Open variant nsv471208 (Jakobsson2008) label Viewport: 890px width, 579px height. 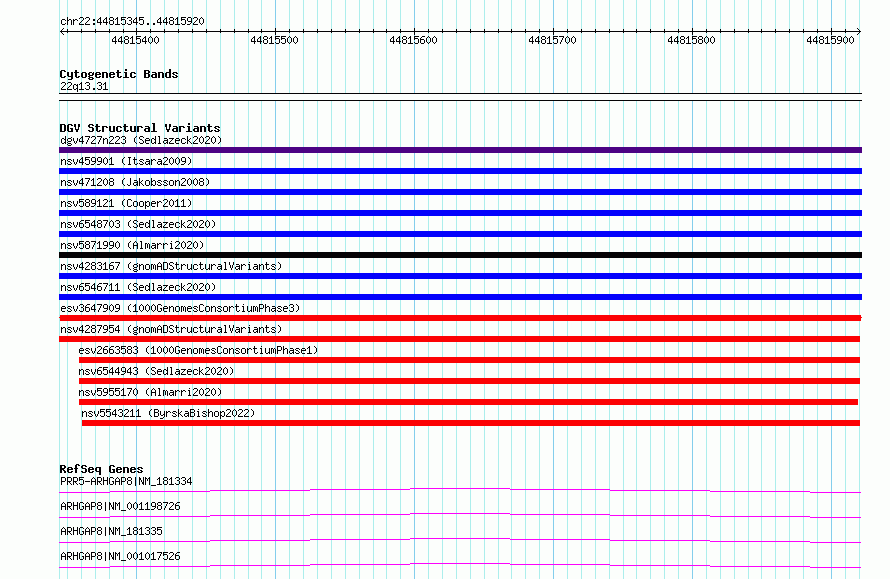[135, 182]
